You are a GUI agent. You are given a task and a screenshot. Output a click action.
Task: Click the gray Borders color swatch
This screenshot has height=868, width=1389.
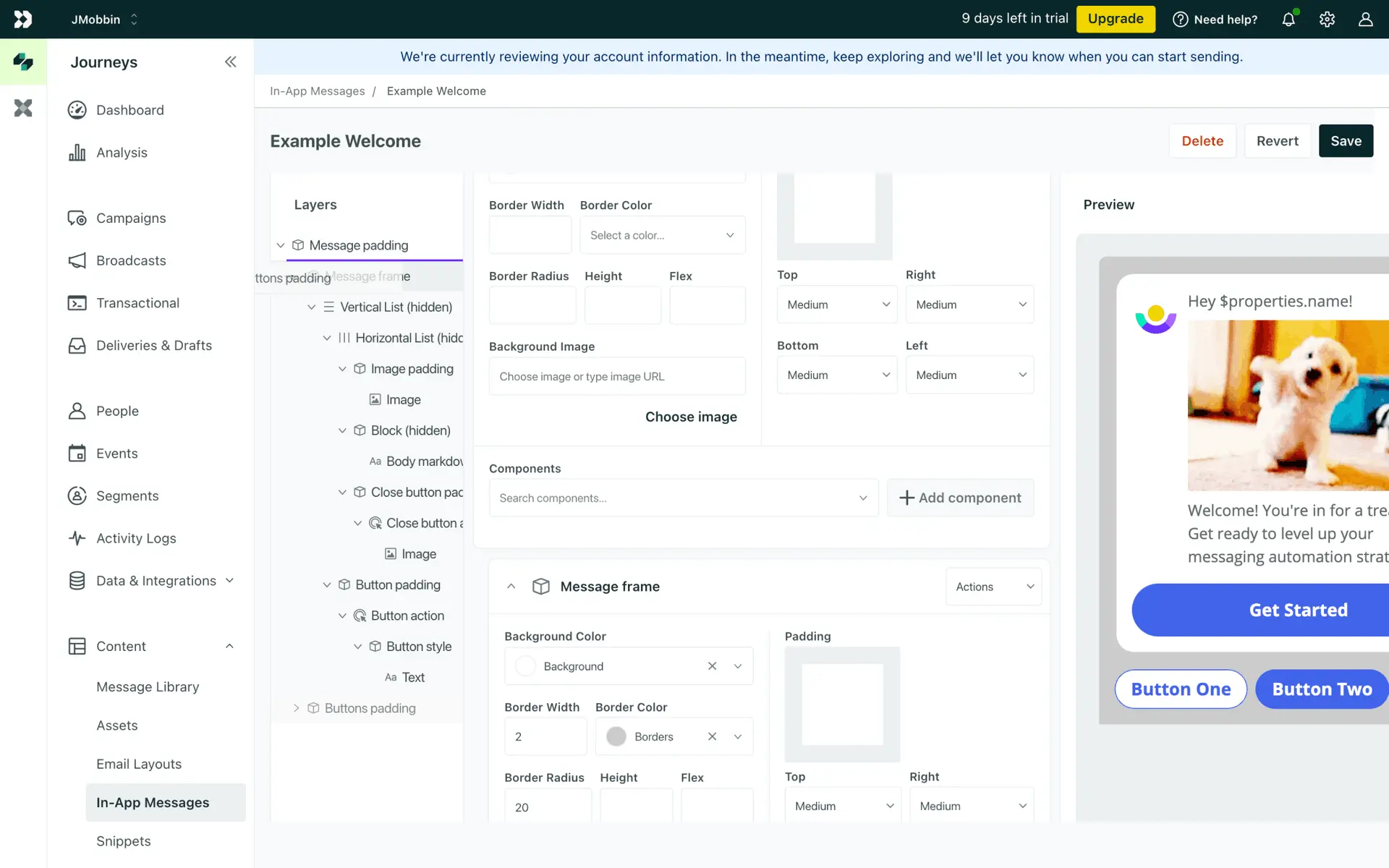coord(616,736)
